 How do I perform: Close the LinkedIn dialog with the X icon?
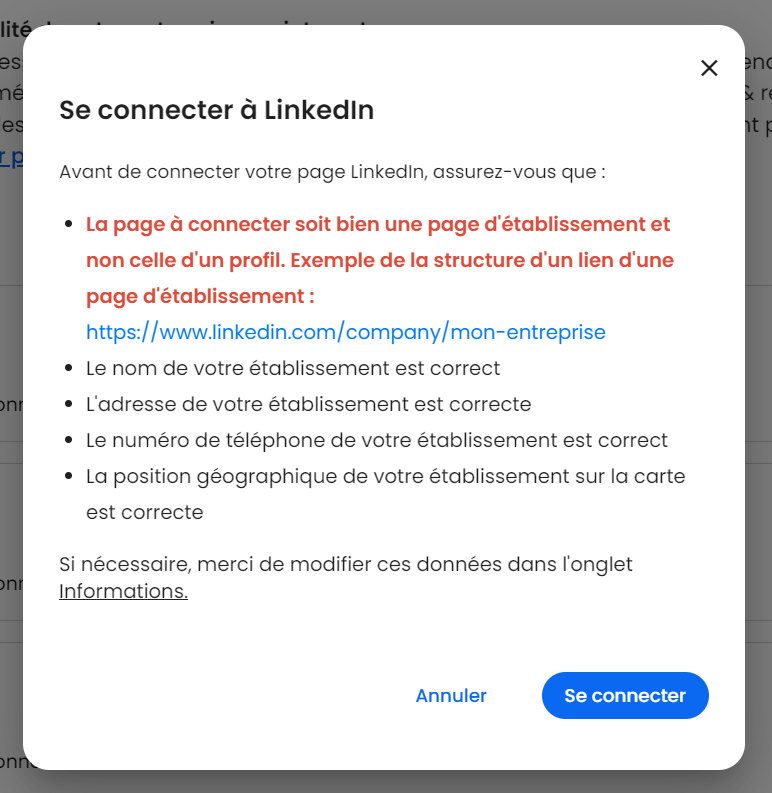(x=709, y=68)
